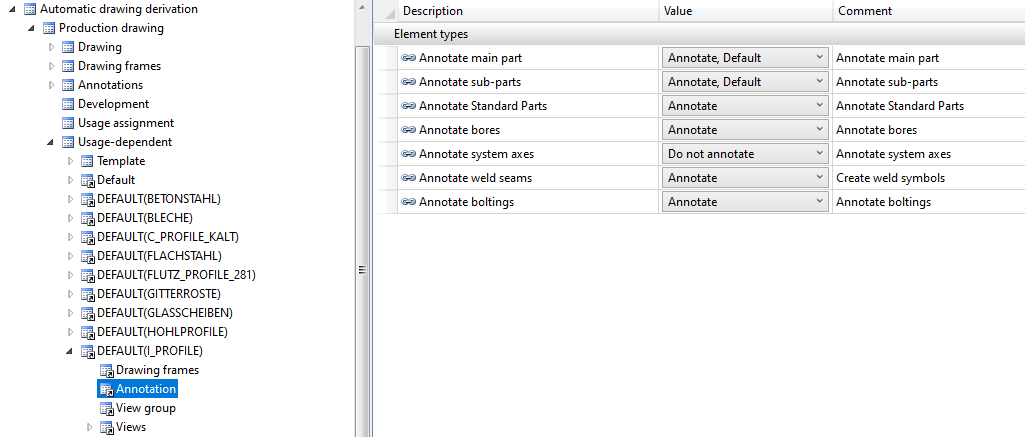Expand the DEFAULT(HOHLPROFILE) node
1025x437 pixels.
point(71,332)
